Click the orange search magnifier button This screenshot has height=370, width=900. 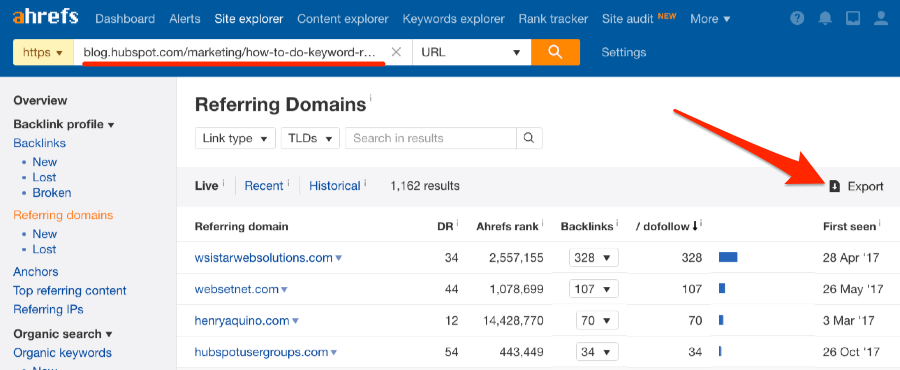coord(555,52)
